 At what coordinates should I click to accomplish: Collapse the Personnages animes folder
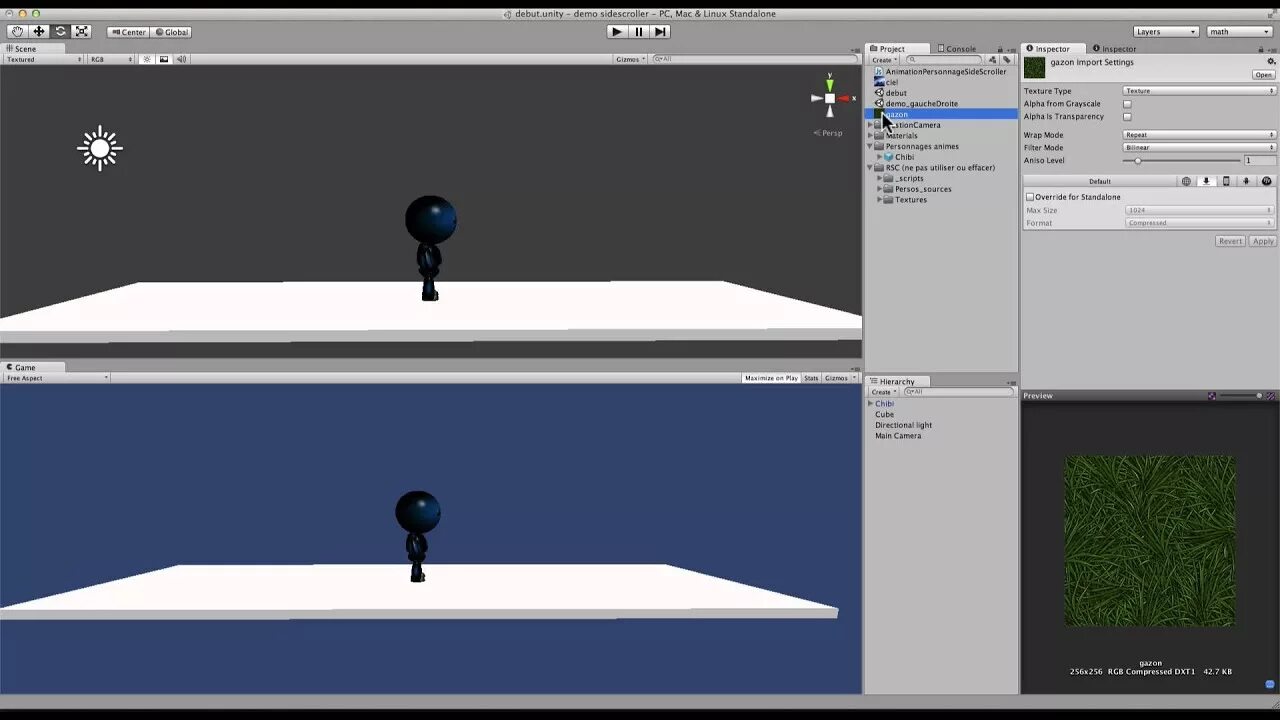(870, 146)
